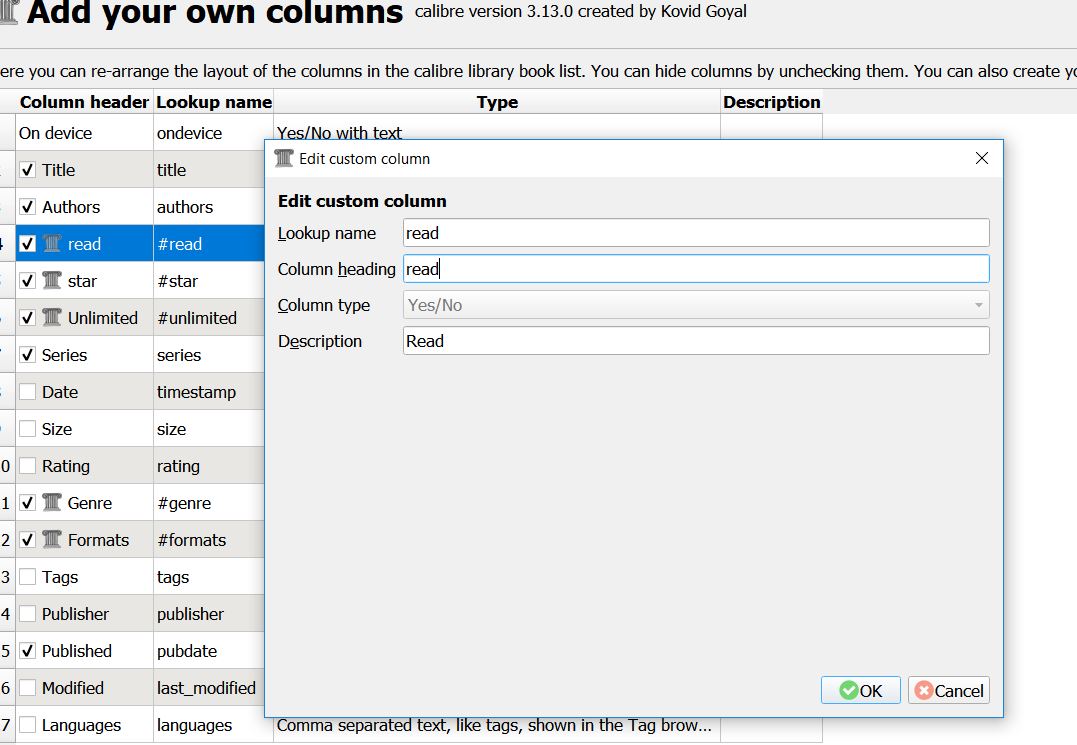Viewport: 1077px width, 745px height.
Task: Uncheck the Title column checkbox
Action: [27, 170]
